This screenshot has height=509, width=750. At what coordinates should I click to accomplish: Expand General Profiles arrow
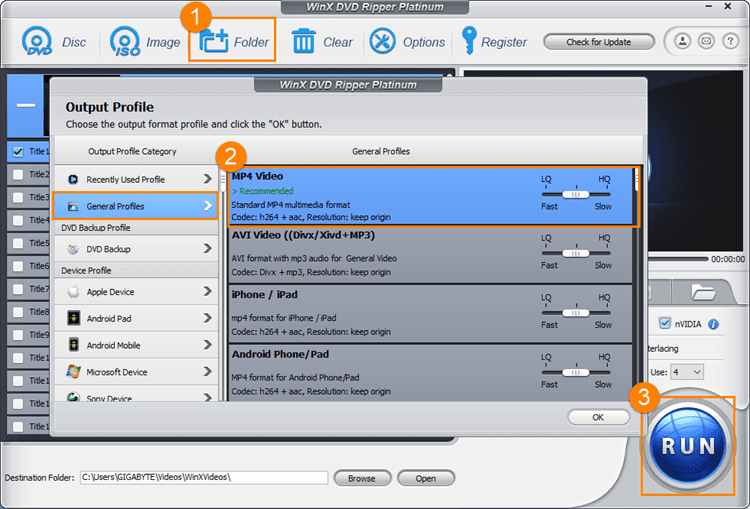point(208,206)
